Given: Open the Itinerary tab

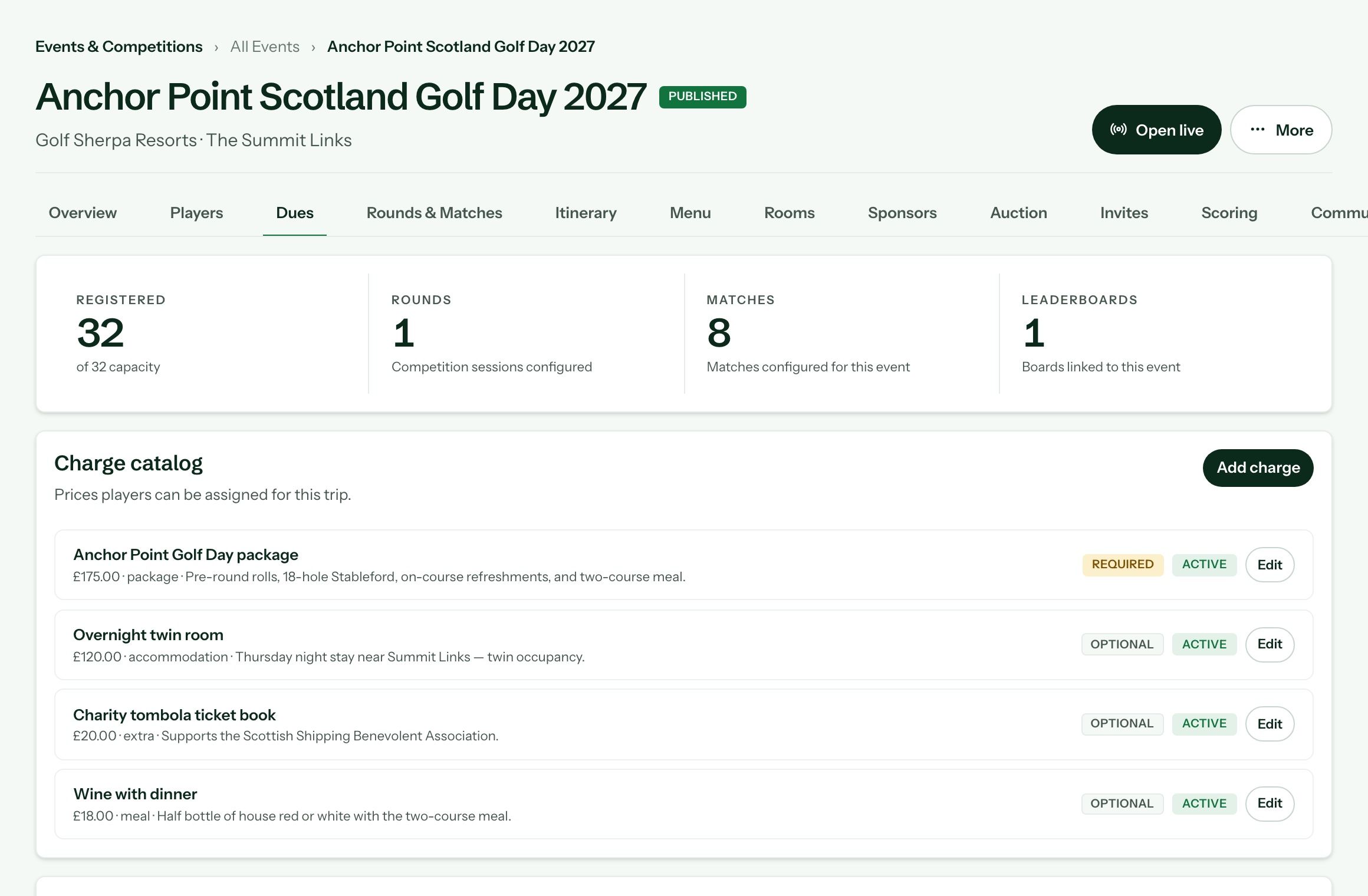Looking at the screenshot, I should [x=586, y=213].
